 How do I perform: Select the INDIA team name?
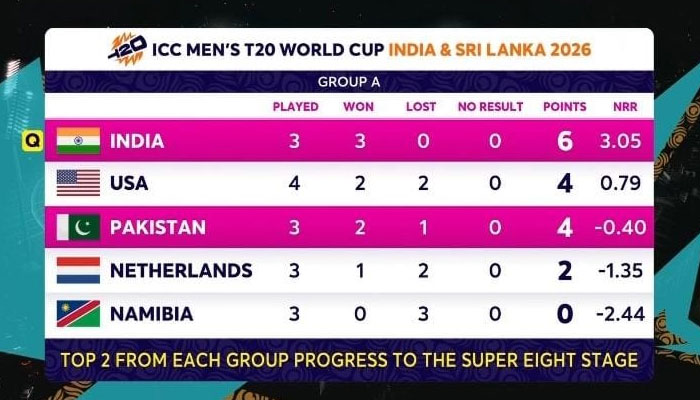(x=137, y=142)
